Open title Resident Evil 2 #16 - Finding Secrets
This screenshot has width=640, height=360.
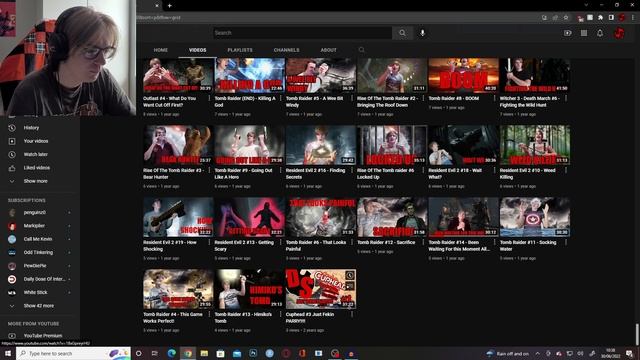(315, 173)
